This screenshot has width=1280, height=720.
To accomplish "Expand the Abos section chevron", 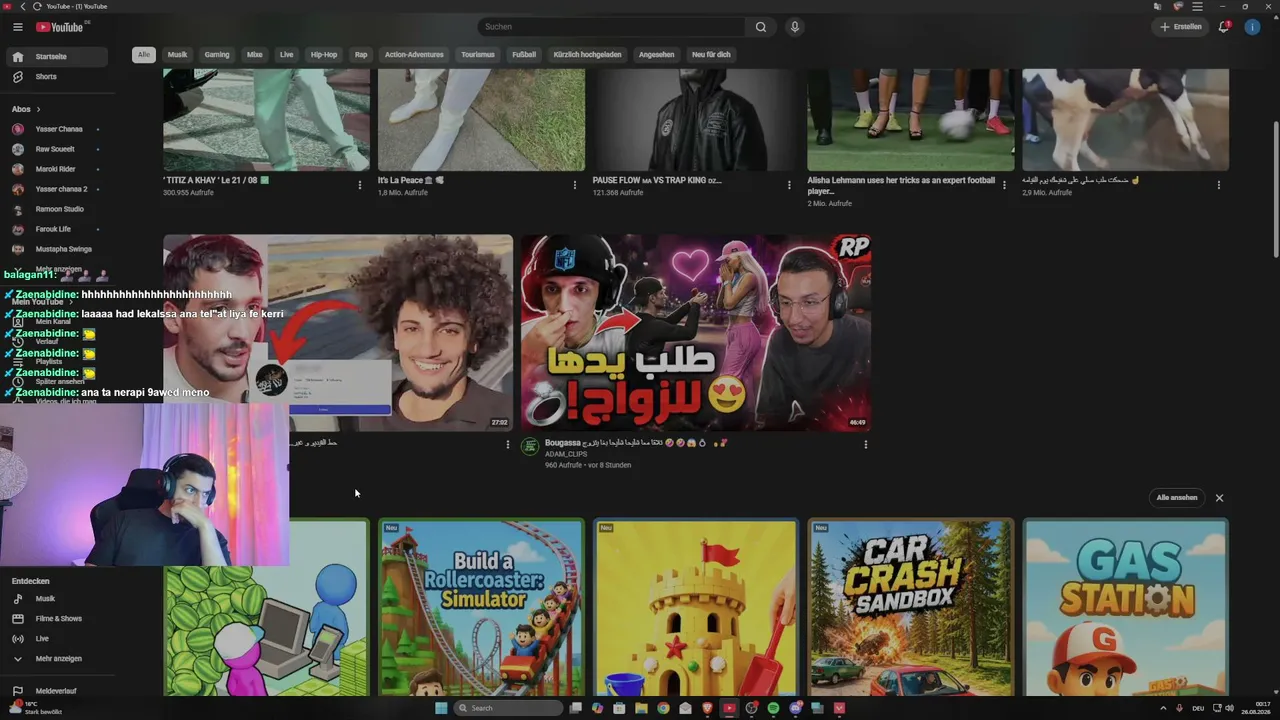I will coord(38,109).
